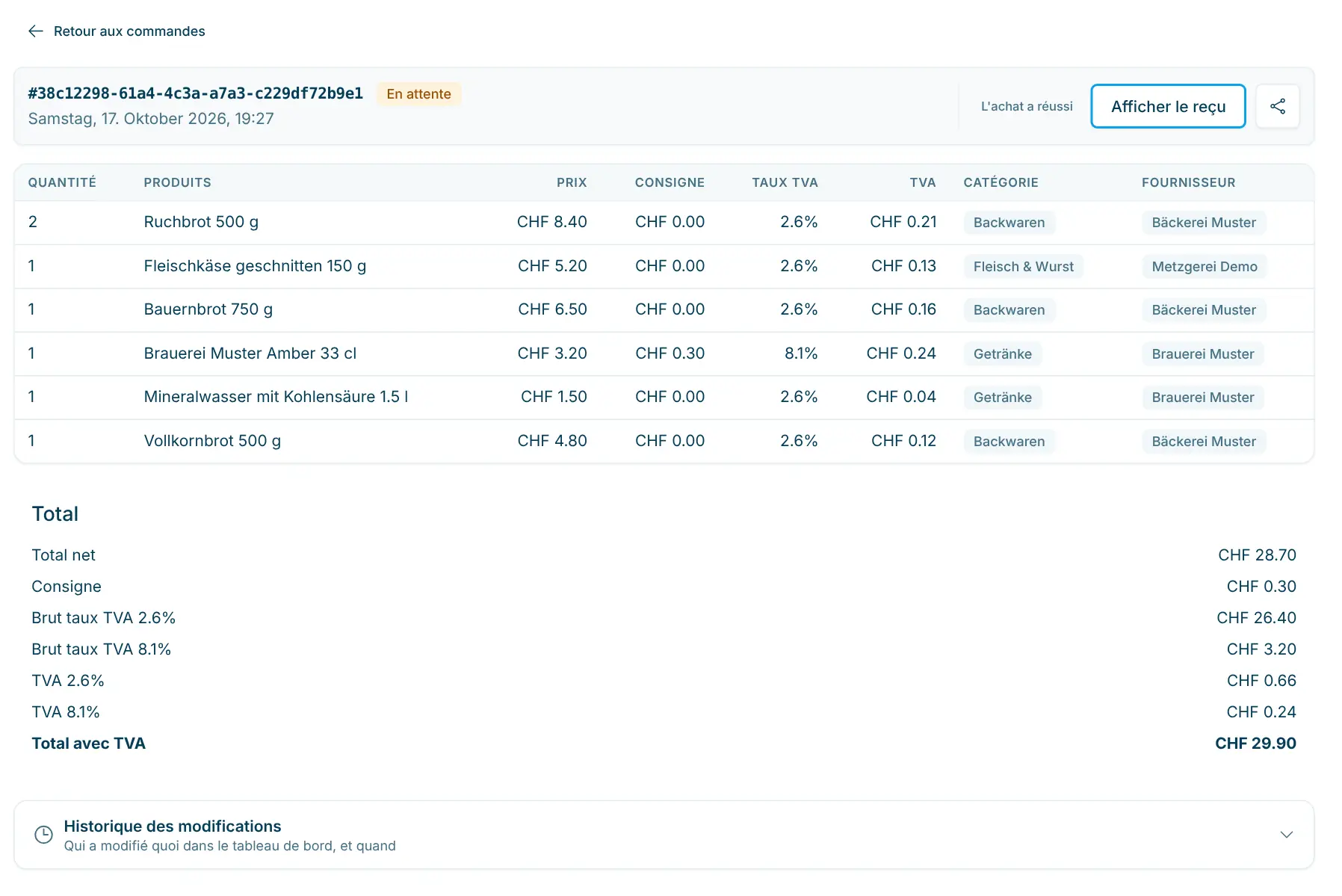The image size is (1342, 896).
Task: Click the clock icon beside Historique des modifications
Action: [x=44, y=835]
